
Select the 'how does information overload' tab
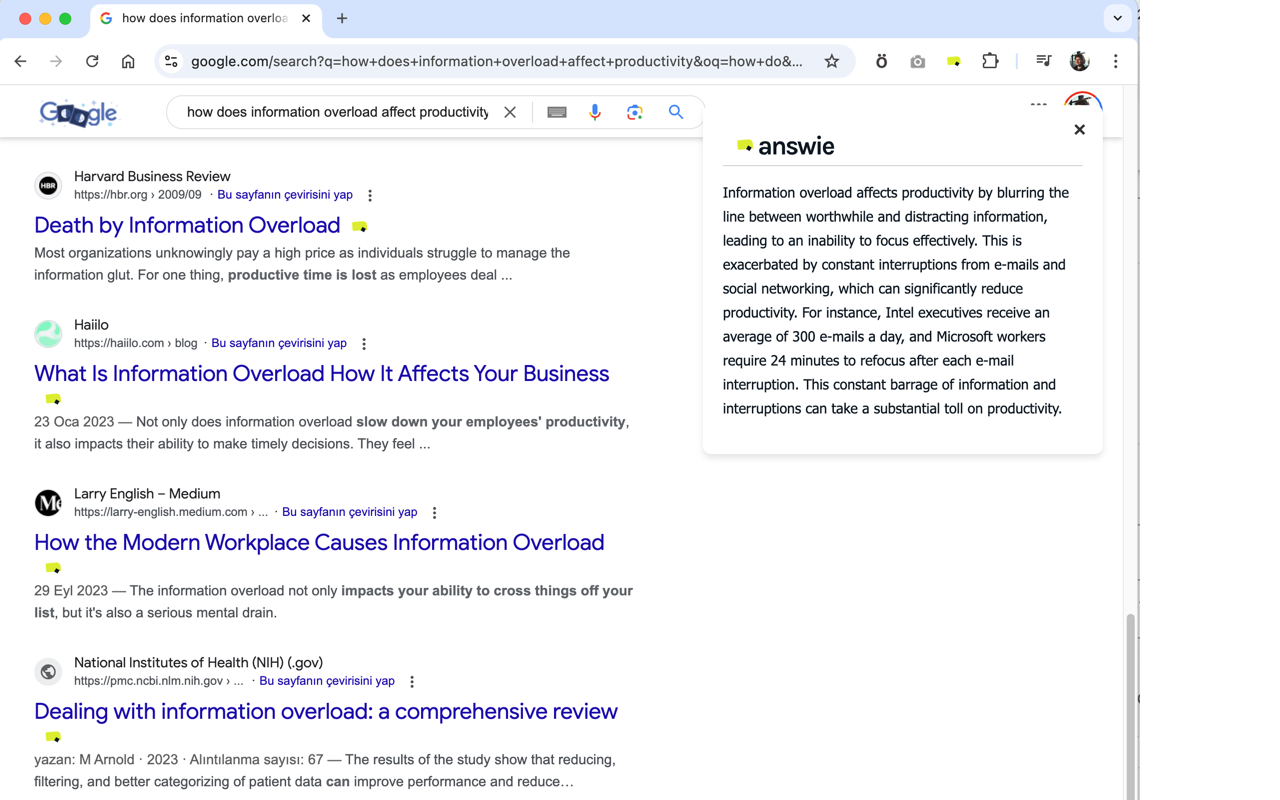pos(205,18)
